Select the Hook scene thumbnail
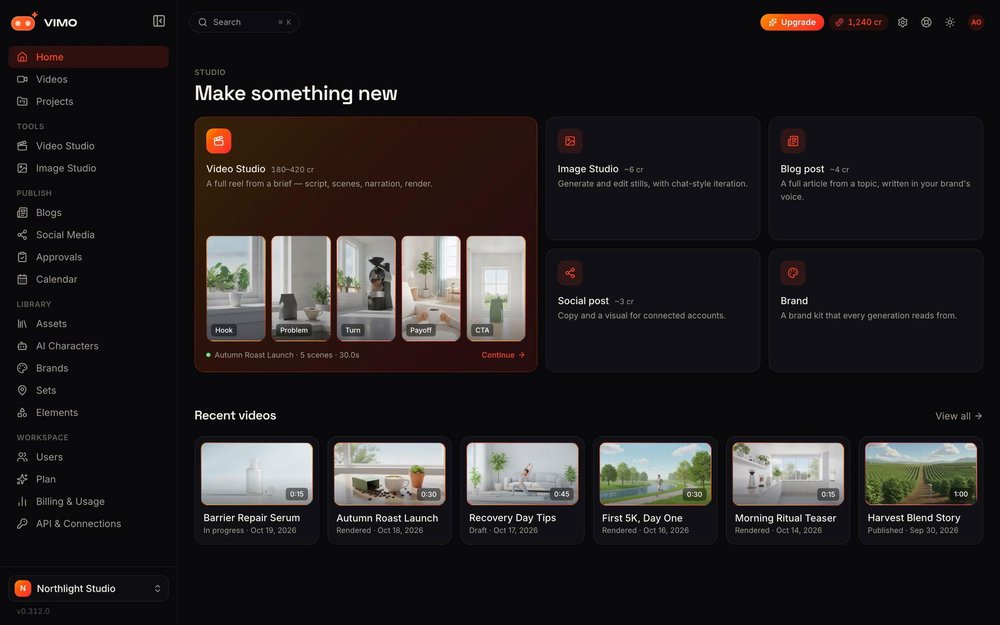1000x625 pixels. 236,288
